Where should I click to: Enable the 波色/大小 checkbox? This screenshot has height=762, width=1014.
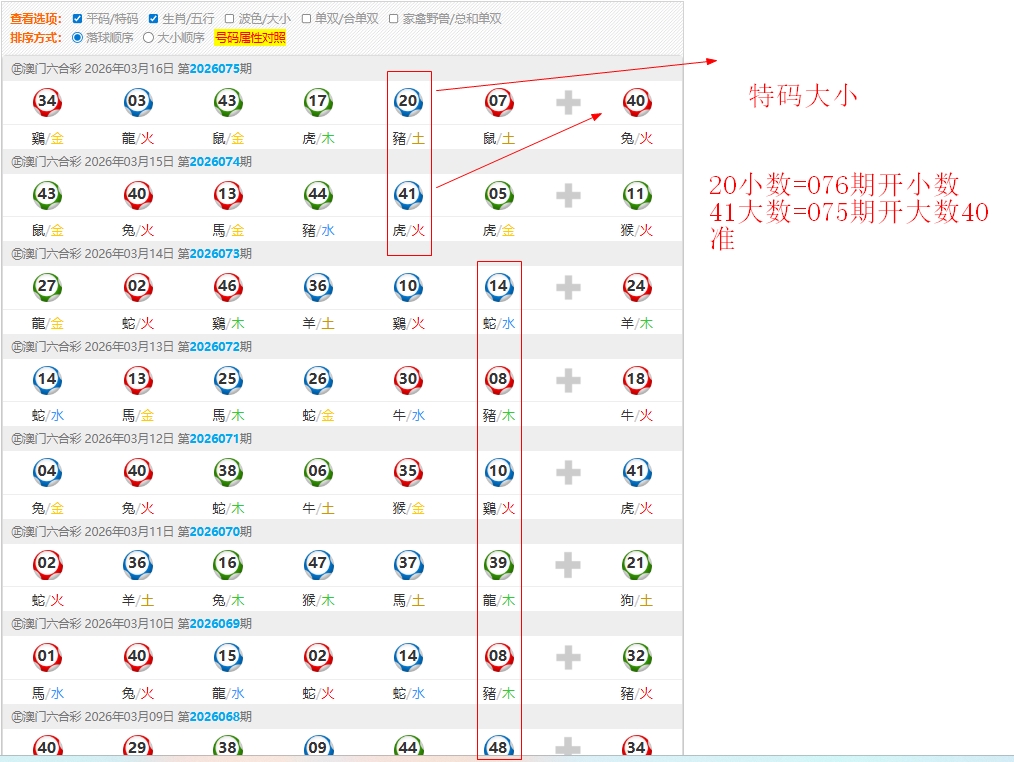coord(230,19)
